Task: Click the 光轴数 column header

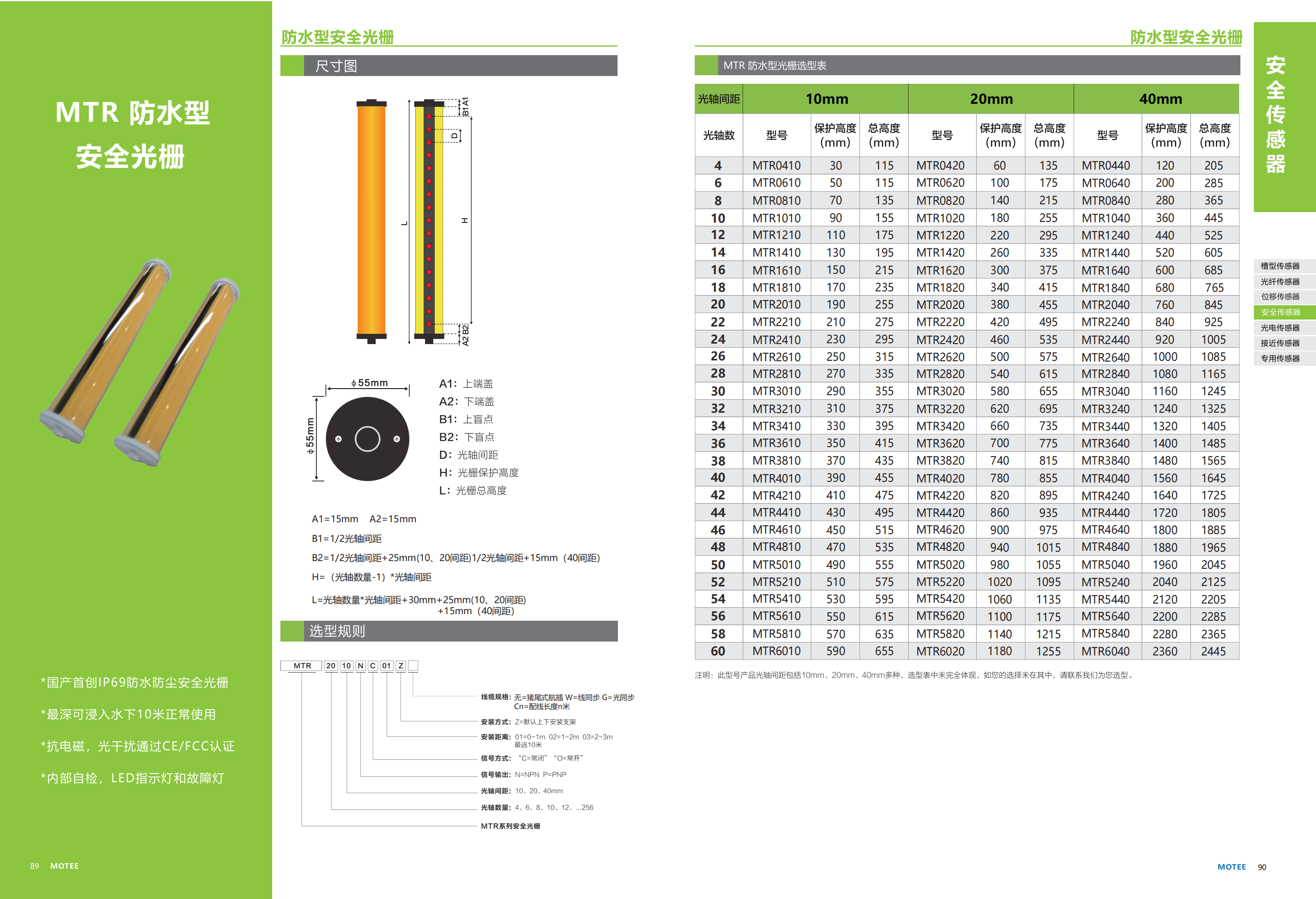Action: (718, 135)
